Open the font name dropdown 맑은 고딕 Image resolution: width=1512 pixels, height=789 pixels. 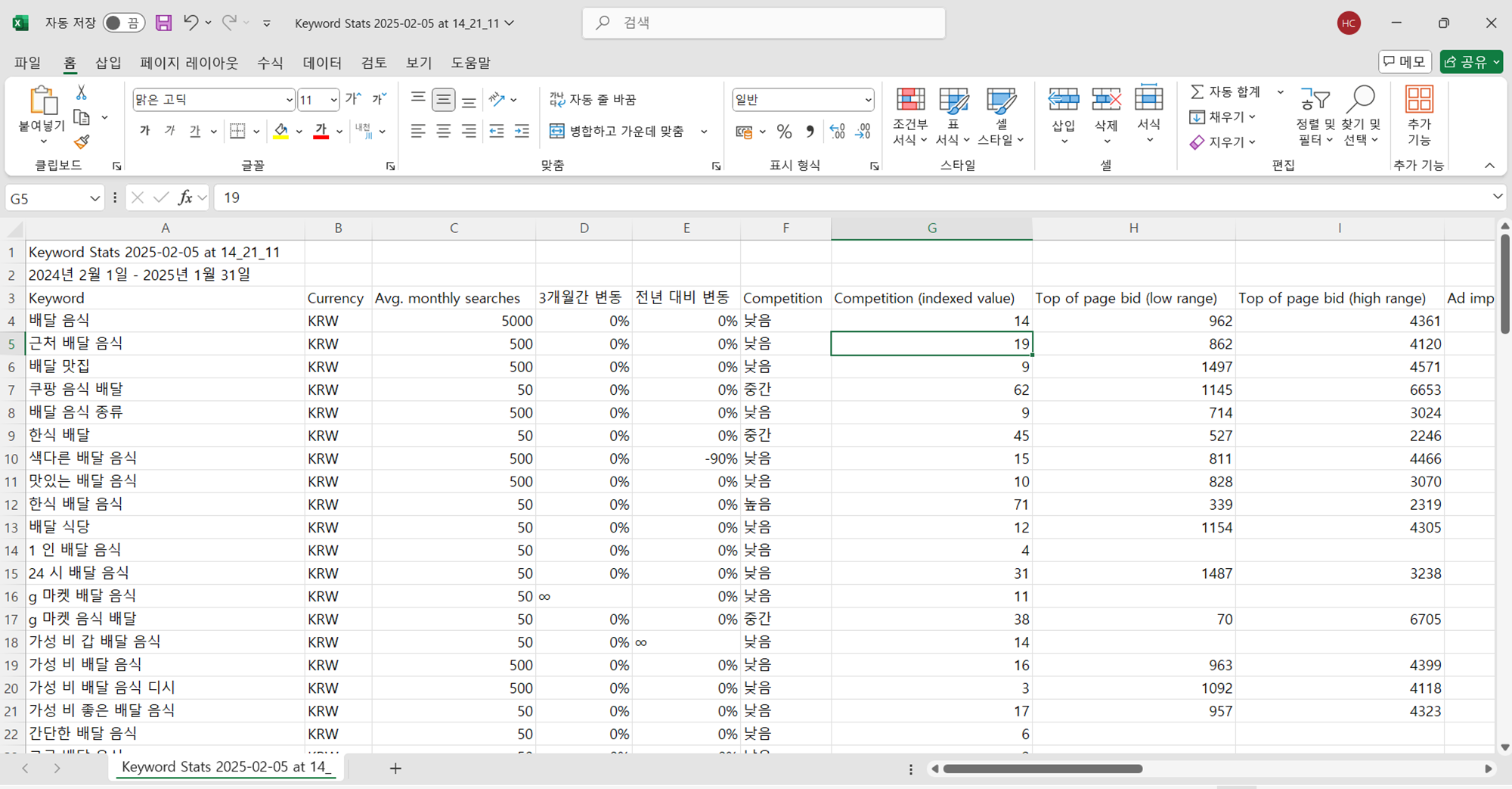tap(289, 100)
